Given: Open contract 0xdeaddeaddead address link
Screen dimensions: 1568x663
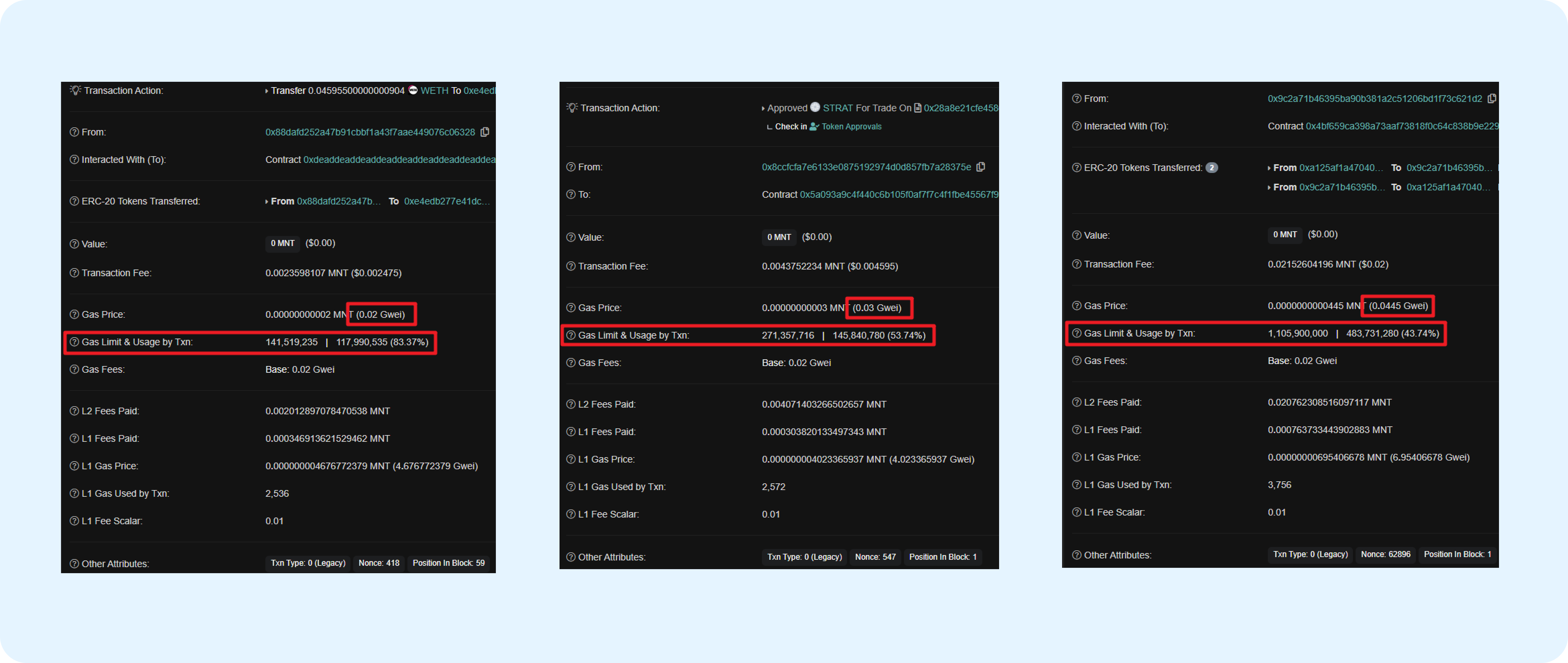Looking at the screenshot, I should point(399,160).
